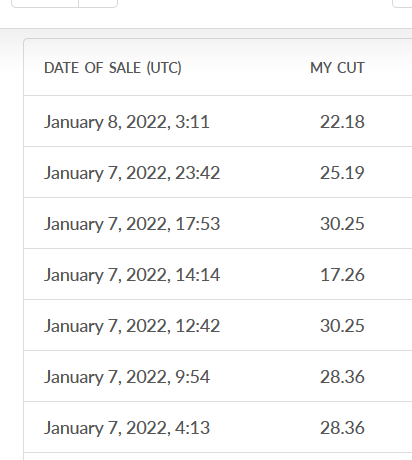Viewport: 412px width, 460px height.
Task: Select the January 7, 2022, 4:13 sale row
Action: (x=218, y=427)
